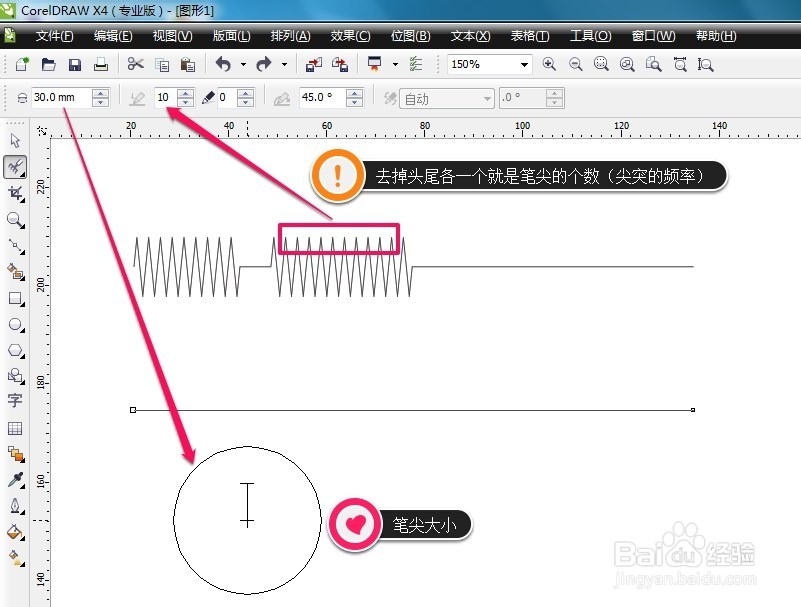Click the spike frequency field showing 10
This screenshot has width=801, height=607.
pos(166,97)
